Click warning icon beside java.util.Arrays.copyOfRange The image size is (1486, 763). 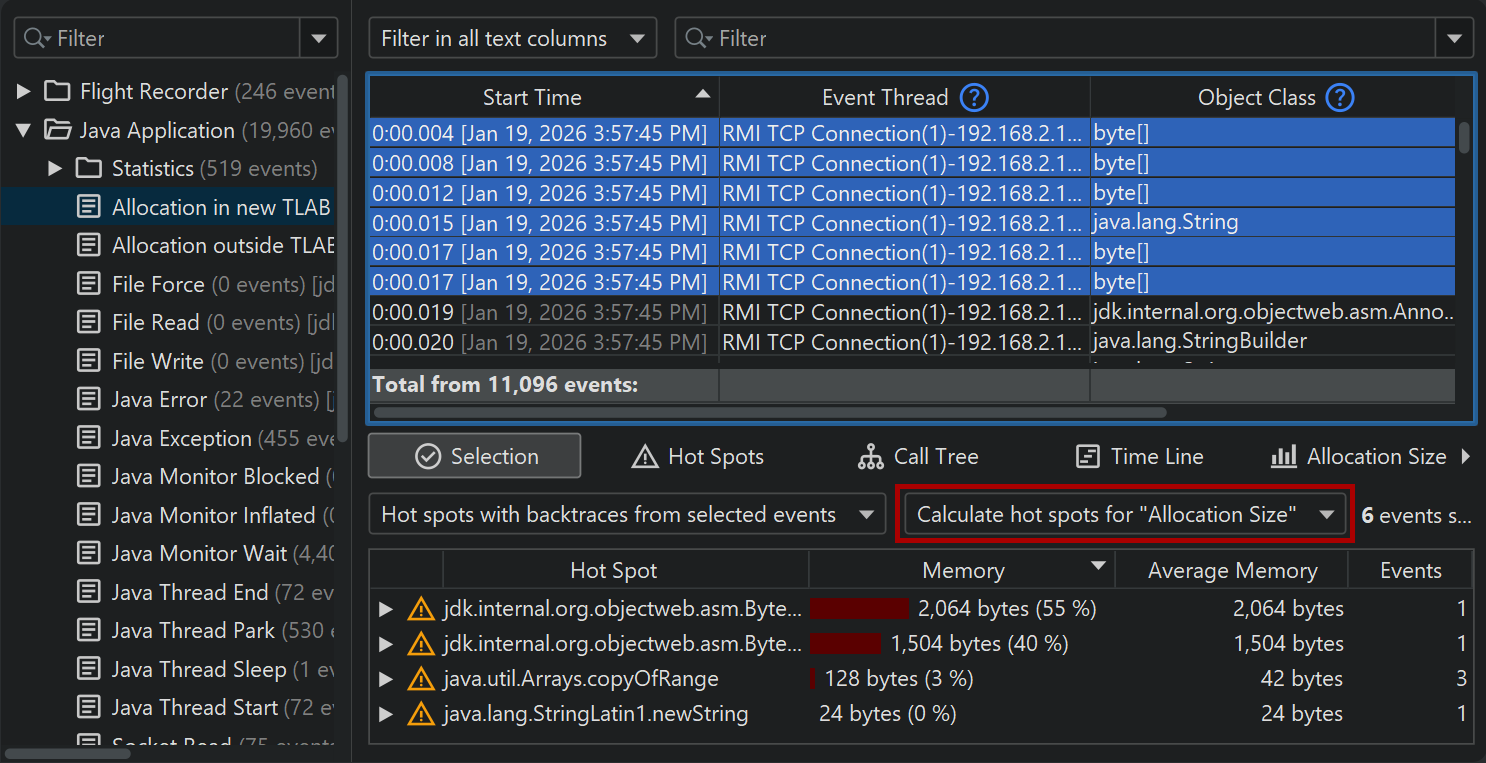tap(421, 679)
